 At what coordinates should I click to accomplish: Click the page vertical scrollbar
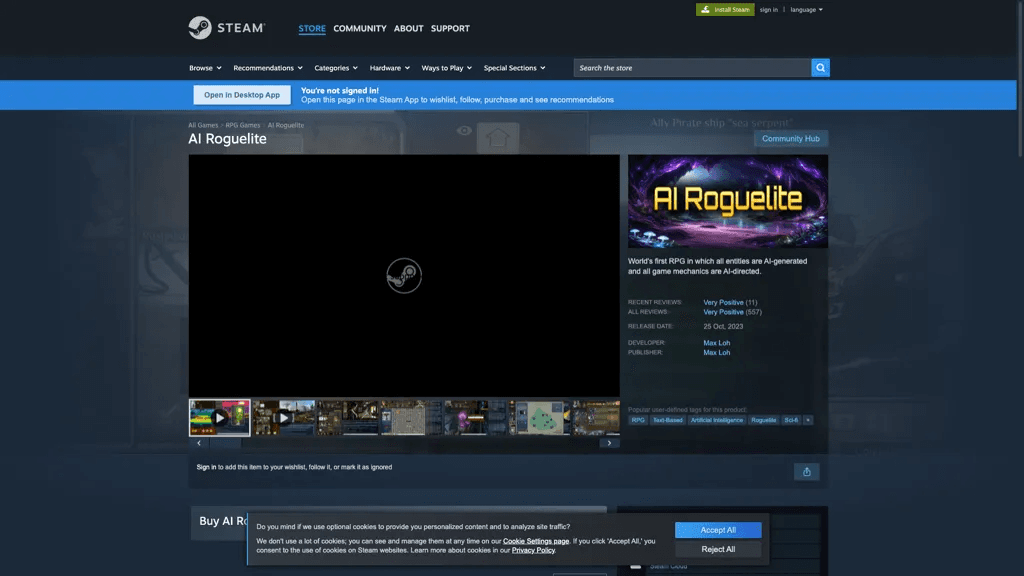click(x=1020, y=78)
